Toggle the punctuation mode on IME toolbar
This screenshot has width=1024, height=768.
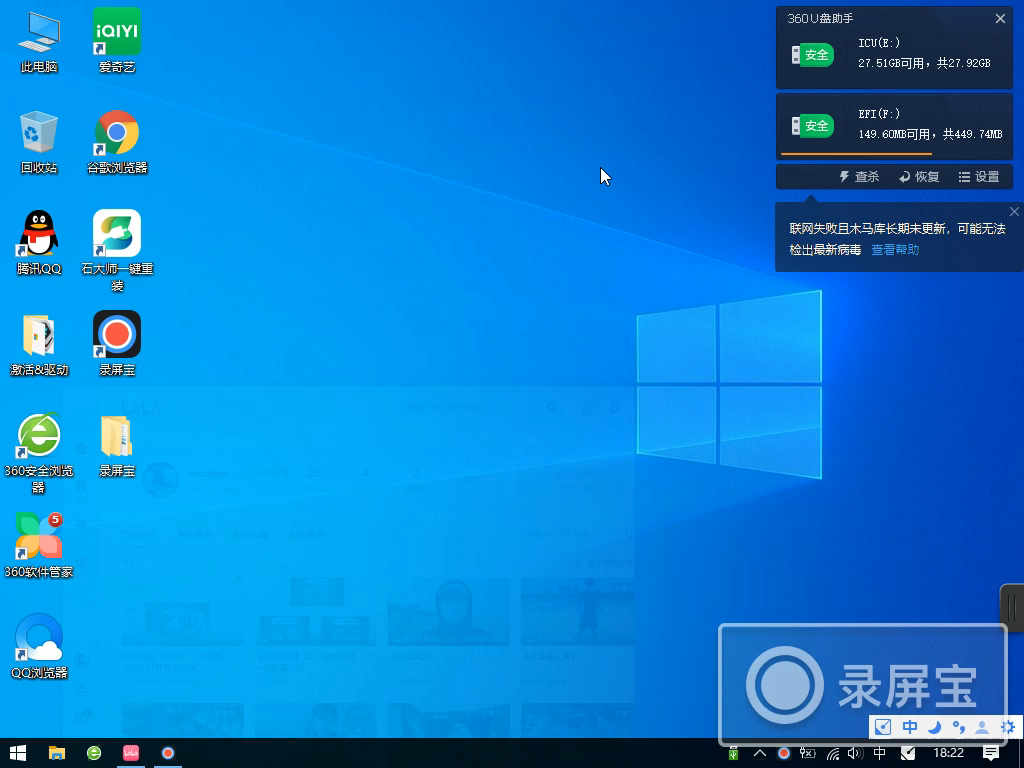pos(958,726)
